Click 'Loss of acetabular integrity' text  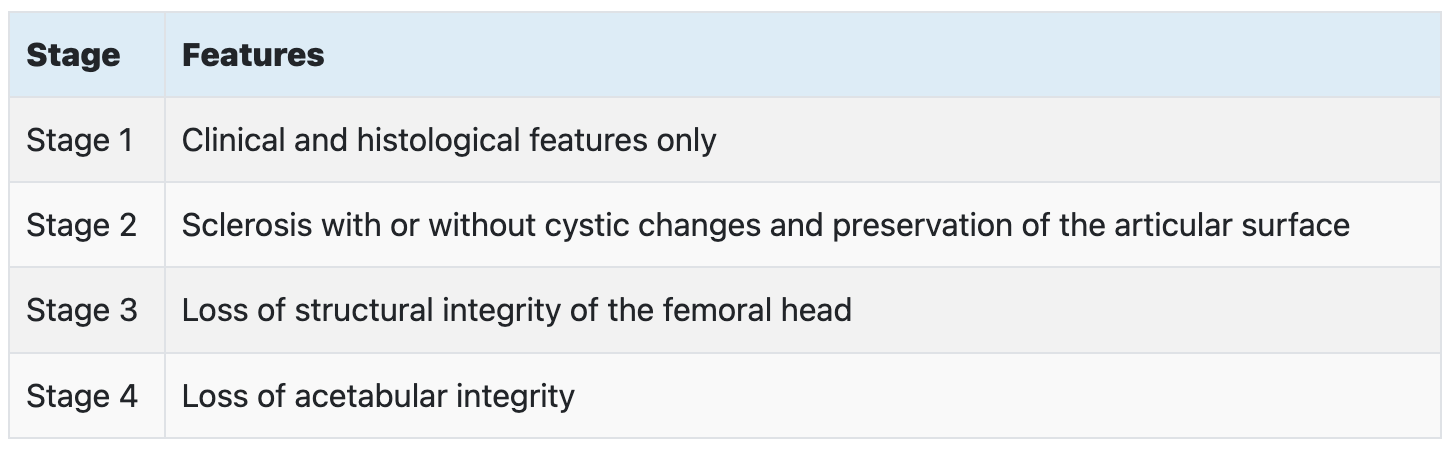378,396
